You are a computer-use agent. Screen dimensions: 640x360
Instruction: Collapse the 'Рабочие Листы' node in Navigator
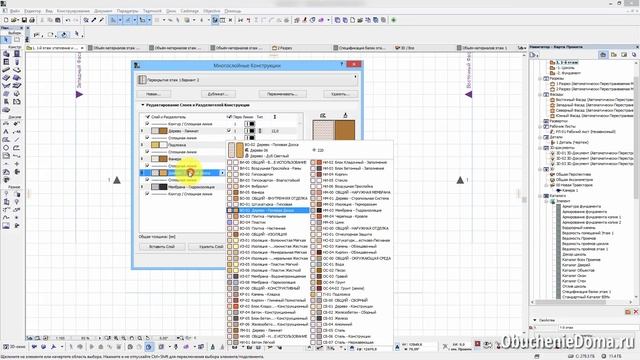(x=540, y=127)
